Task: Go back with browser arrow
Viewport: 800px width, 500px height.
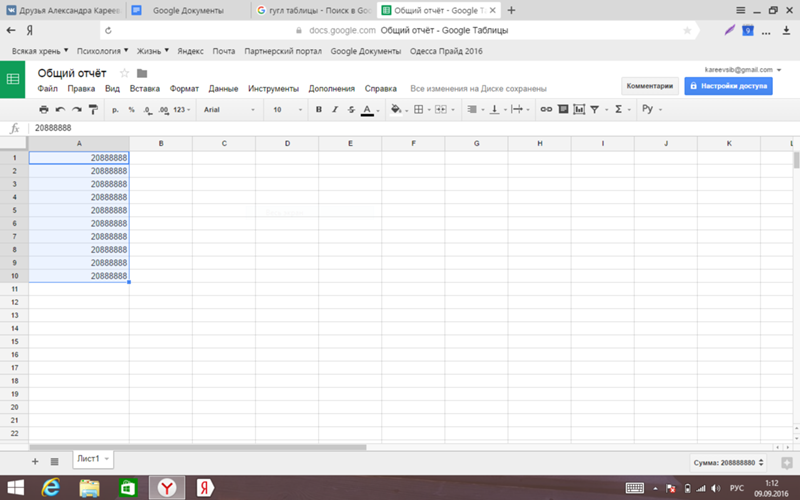Action: [11, 31]
